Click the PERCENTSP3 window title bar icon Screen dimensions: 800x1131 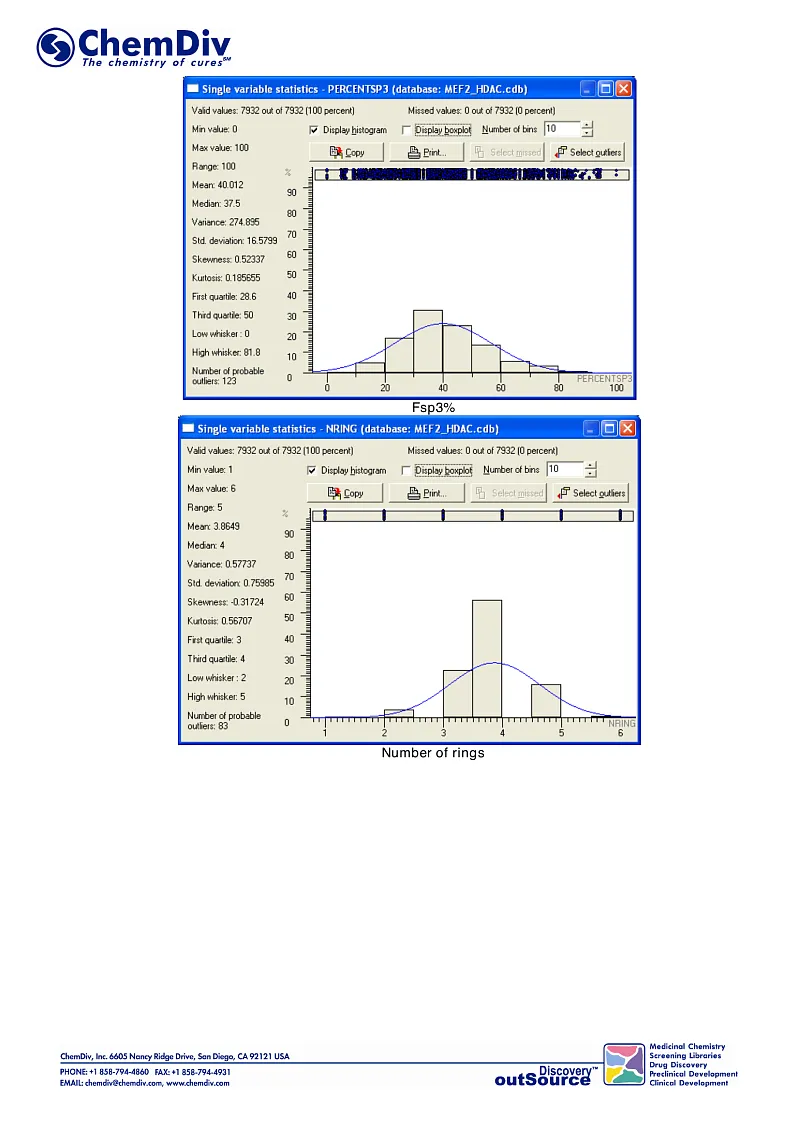193,89
